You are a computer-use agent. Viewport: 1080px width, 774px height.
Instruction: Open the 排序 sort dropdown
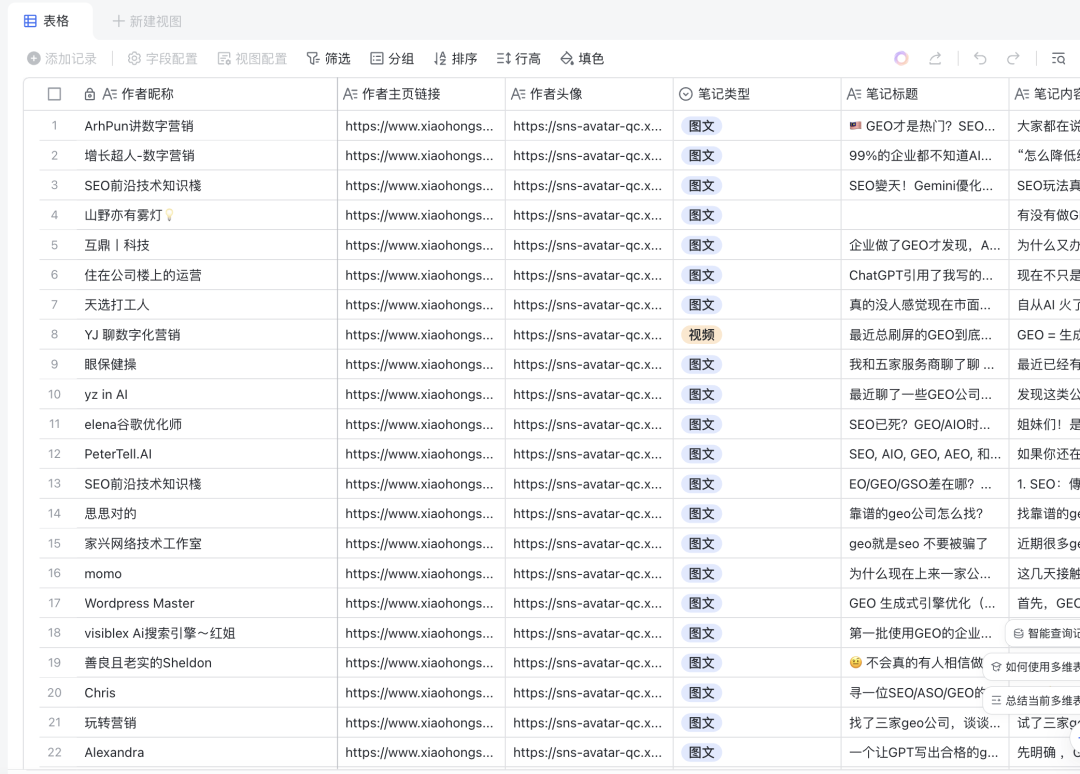[x=455, y=59]
